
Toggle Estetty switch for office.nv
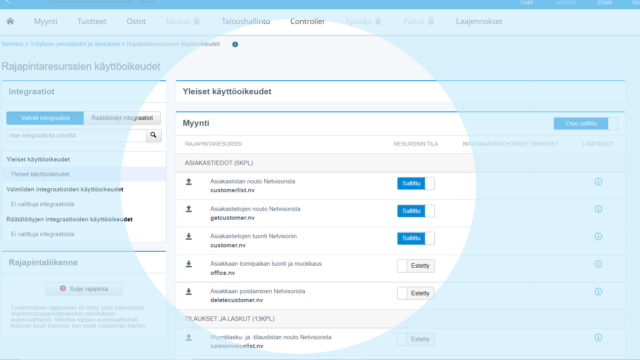416,266
